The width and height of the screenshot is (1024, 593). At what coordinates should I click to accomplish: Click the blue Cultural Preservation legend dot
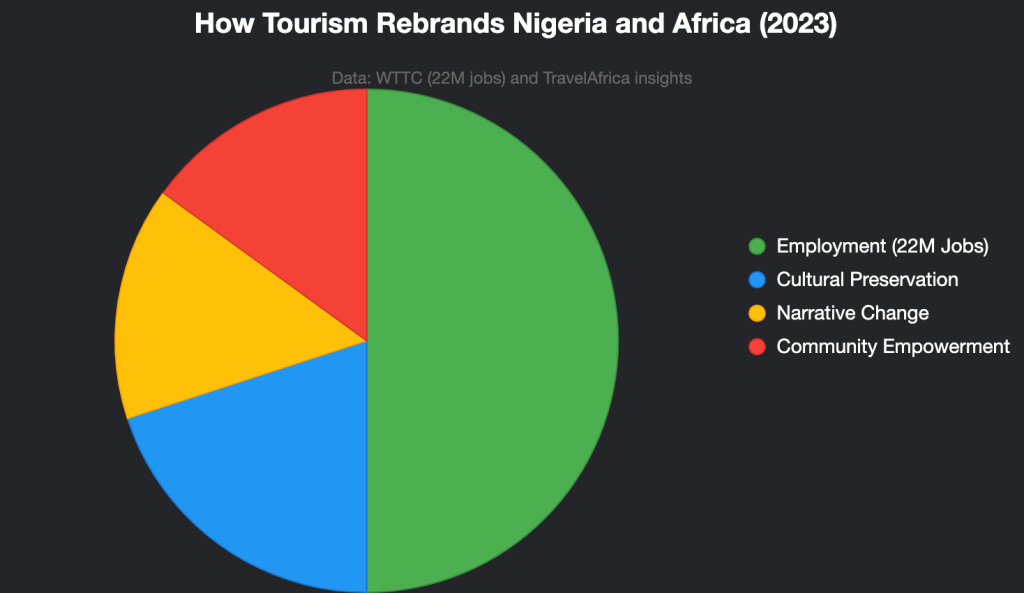(757, 280)
